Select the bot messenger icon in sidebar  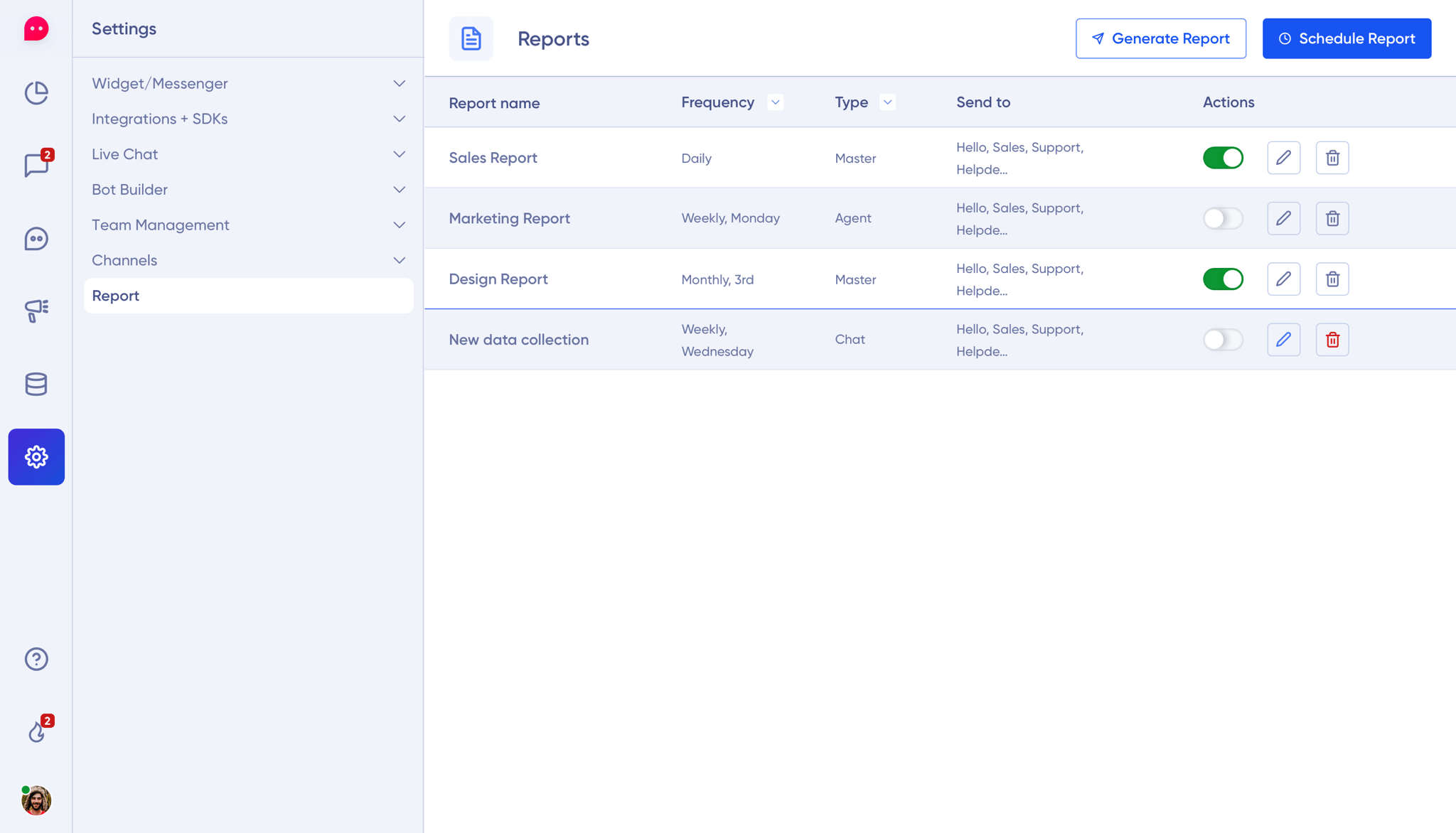point(36,239)
